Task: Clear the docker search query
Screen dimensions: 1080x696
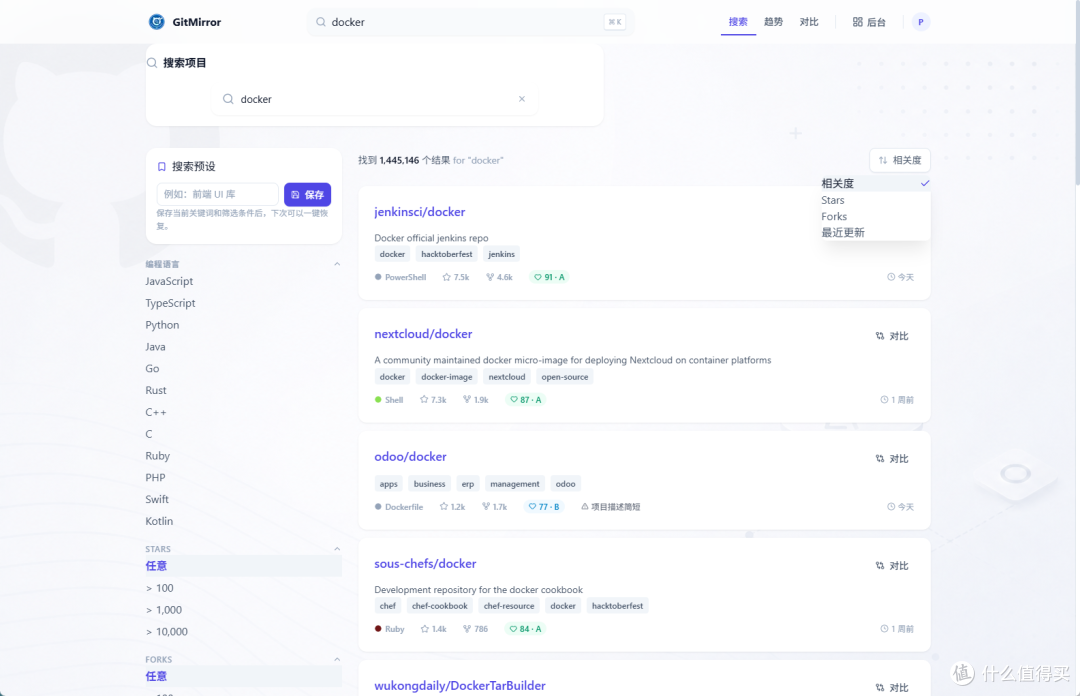Action: 522,99
